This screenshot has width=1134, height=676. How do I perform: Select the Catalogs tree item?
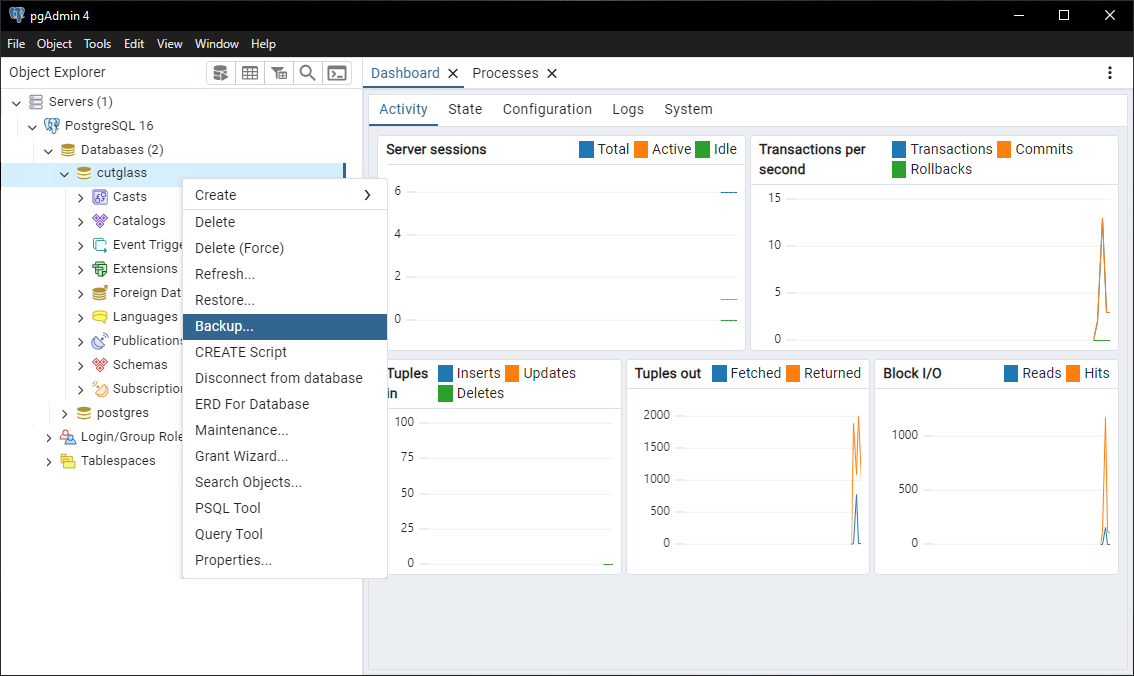[x=139, y=221]
